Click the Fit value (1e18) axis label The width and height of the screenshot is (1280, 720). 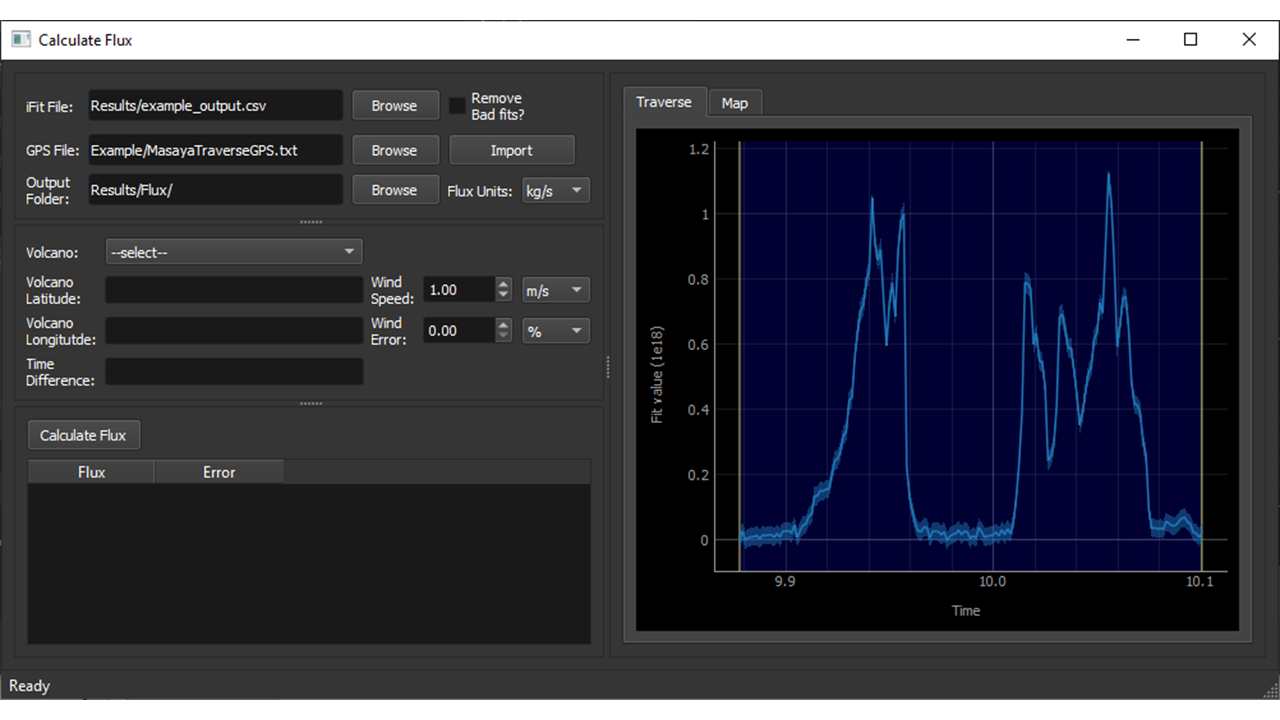(657, 375)
